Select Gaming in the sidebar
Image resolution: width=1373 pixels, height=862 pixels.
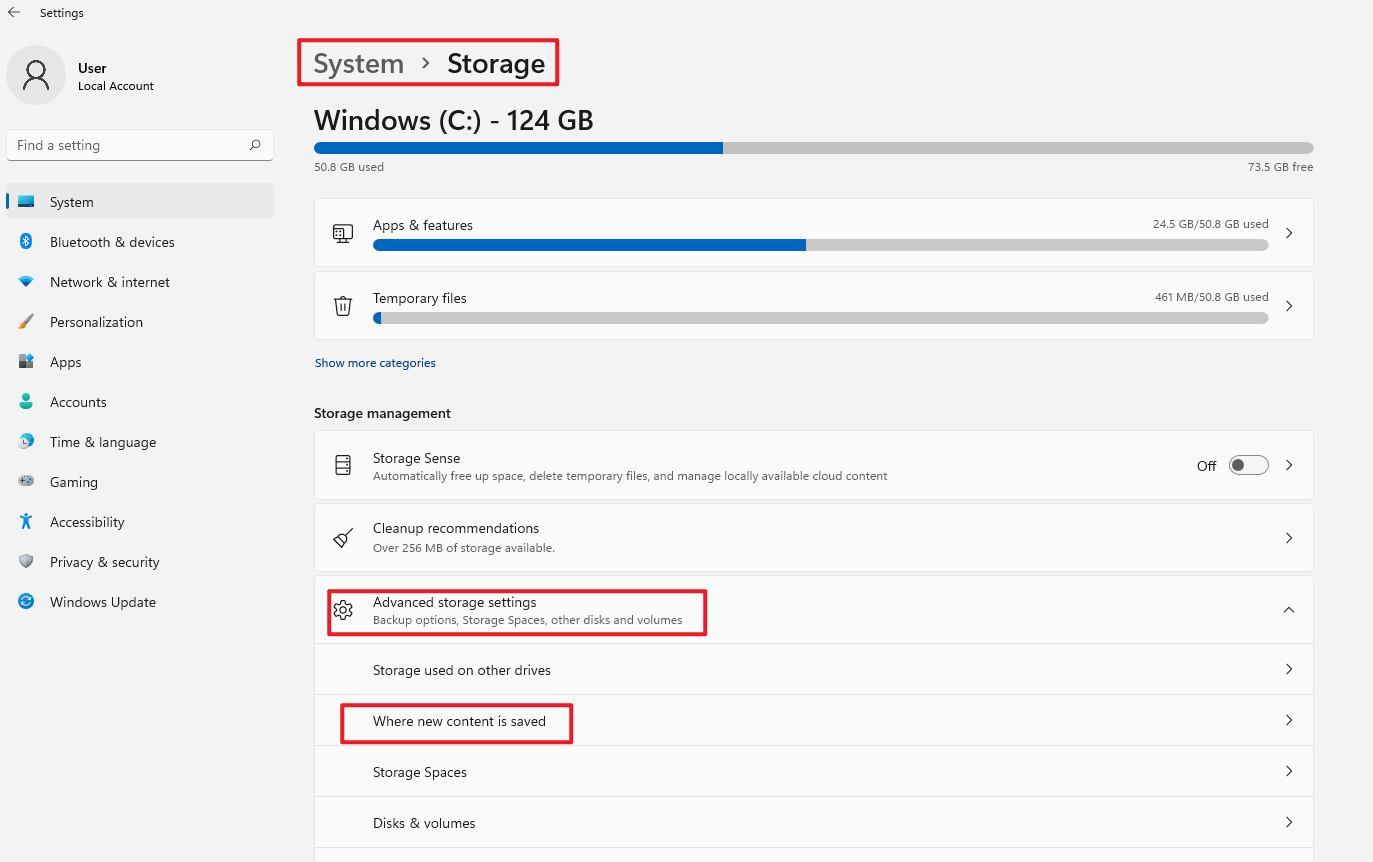click(140, 482)
